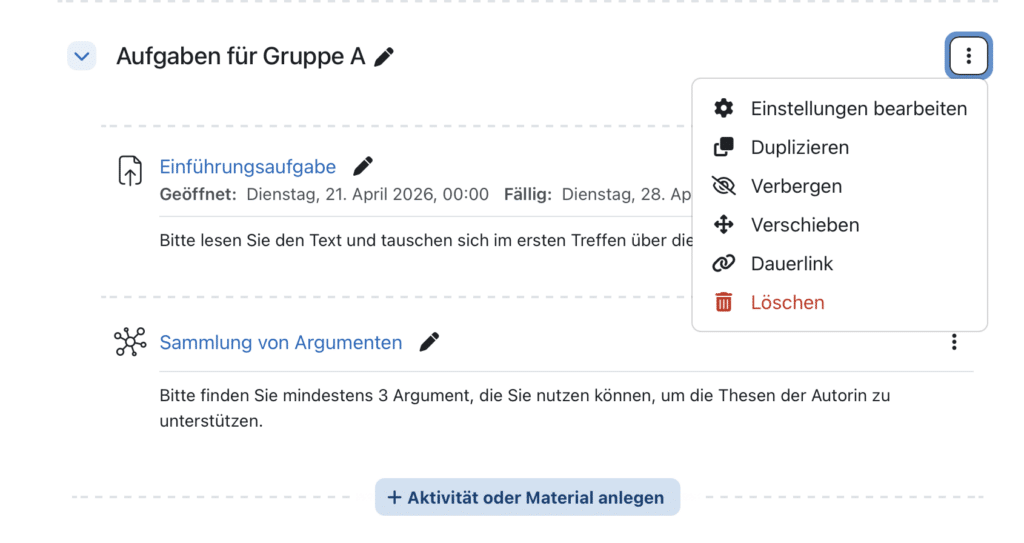Click the Aufgaben für Gruppe A section title
This screenshot has width=1024, height=543.
coord(240,57)
